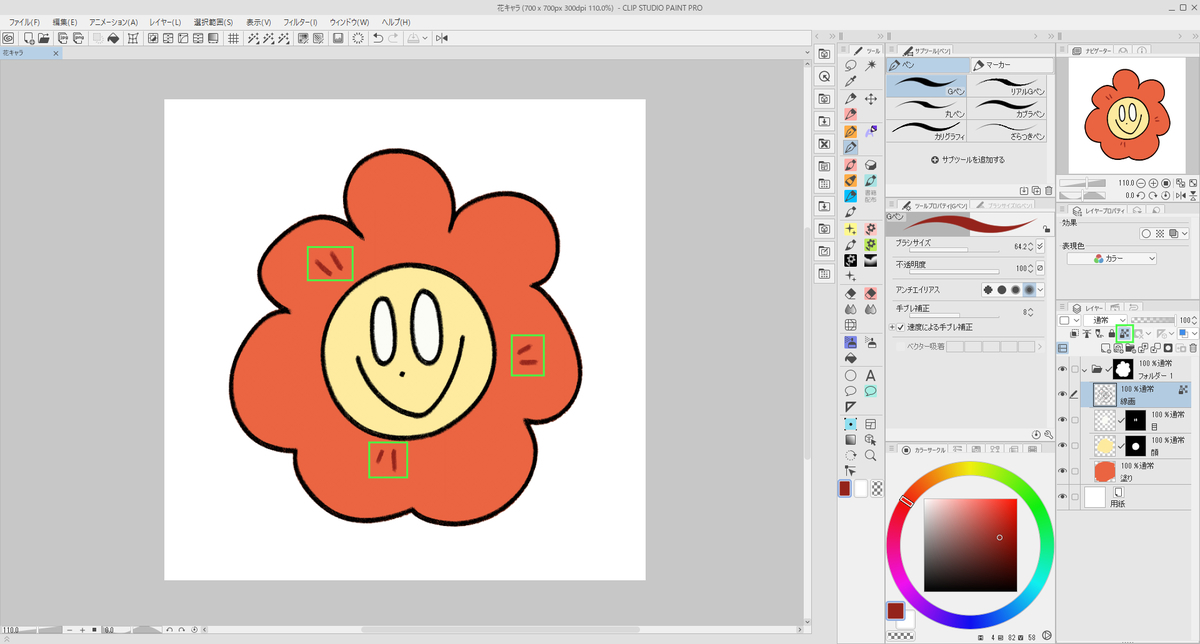The width and height of the screenshot is (1200, 644).
Task: Collapse the フォルダー 1 folder arrow
Action: coord(1084,369)
